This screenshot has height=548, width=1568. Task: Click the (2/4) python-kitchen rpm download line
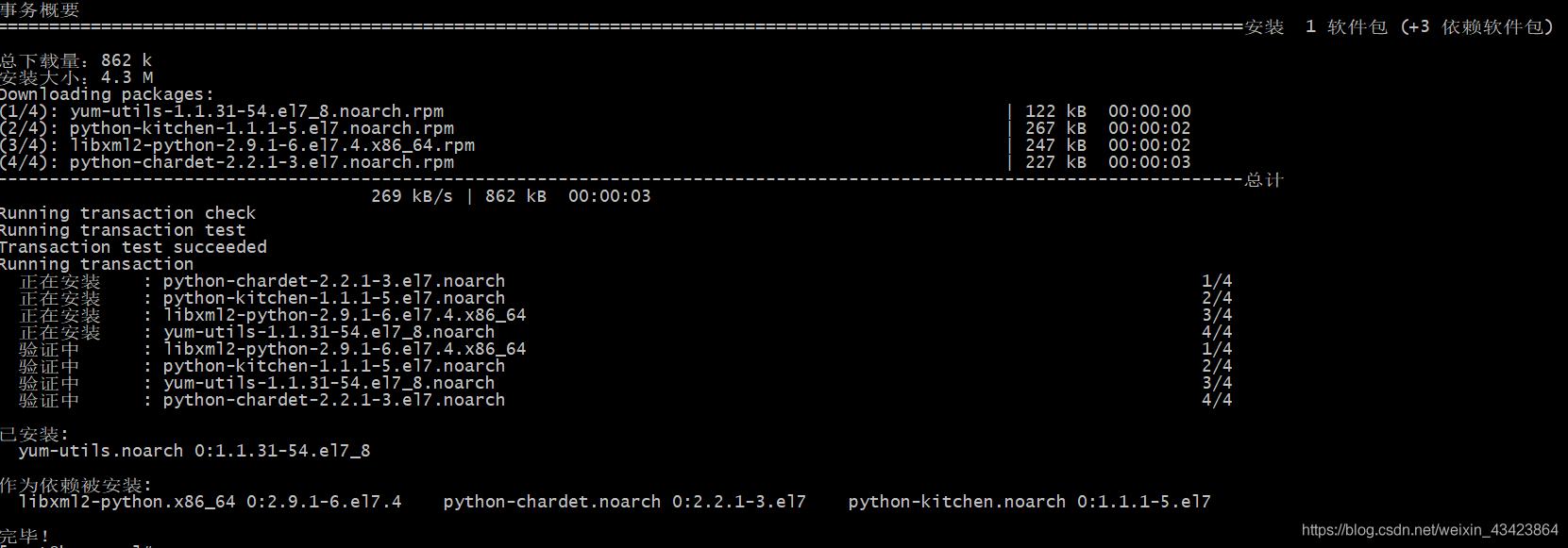(x=227, y=128)
